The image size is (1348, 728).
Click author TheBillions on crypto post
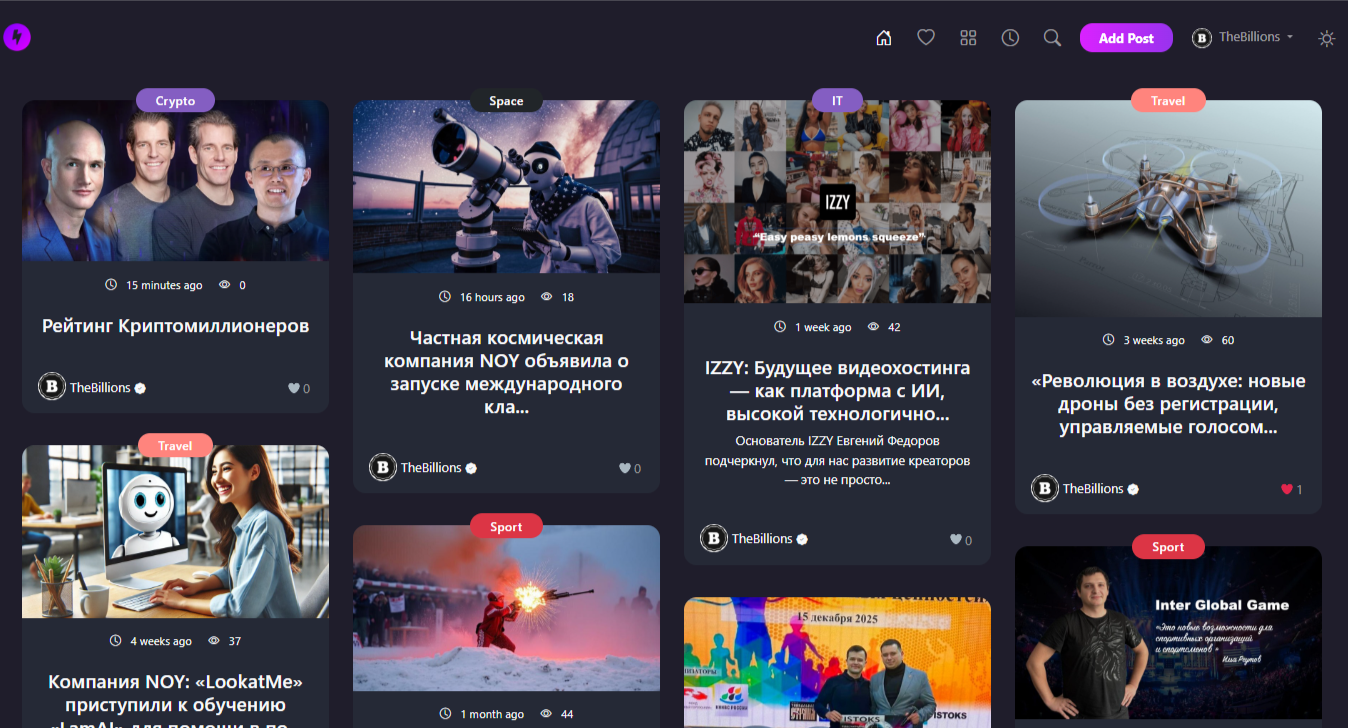[x=100, y=387]
